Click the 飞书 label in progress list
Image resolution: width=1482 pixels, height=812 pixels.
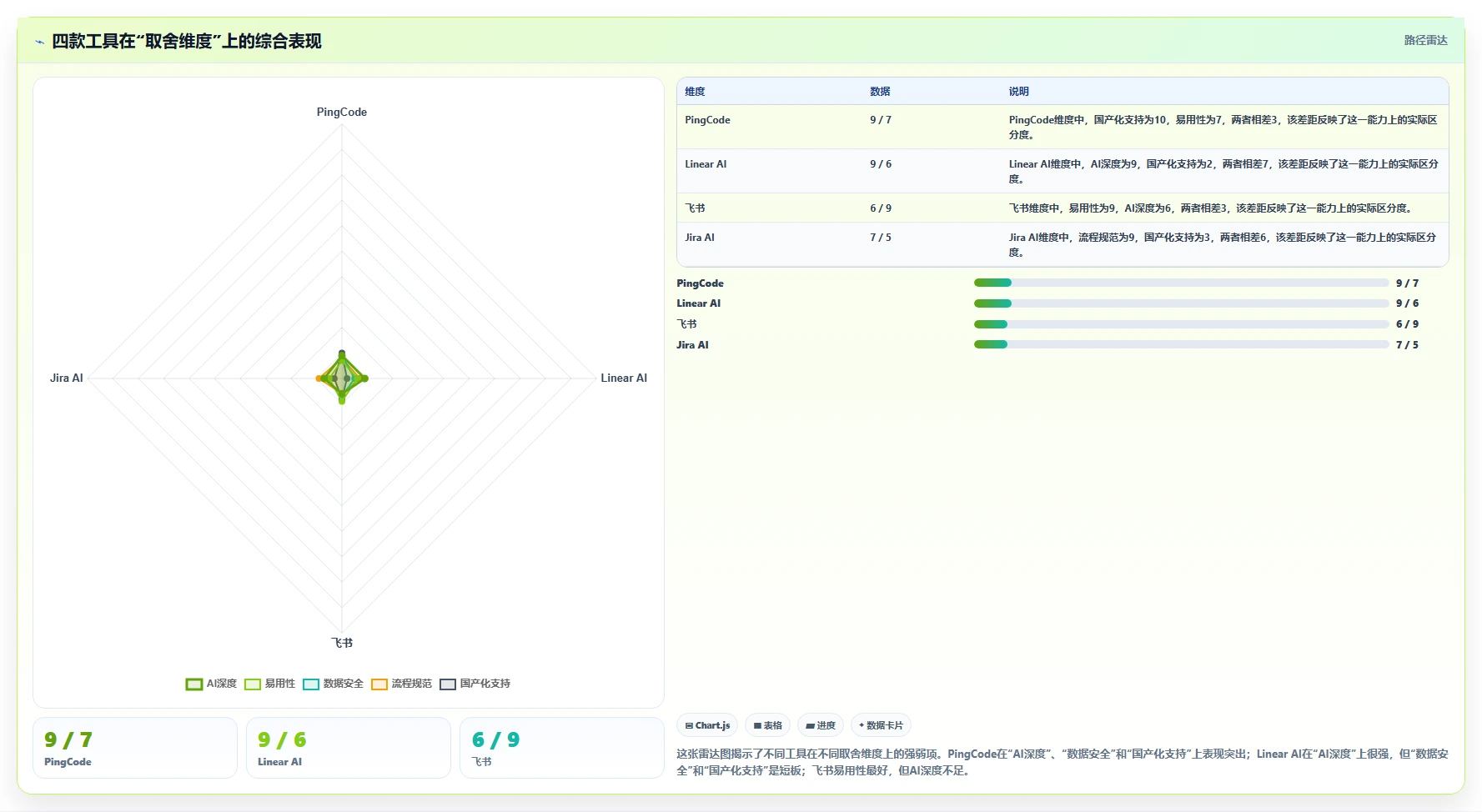click(686, 324)
